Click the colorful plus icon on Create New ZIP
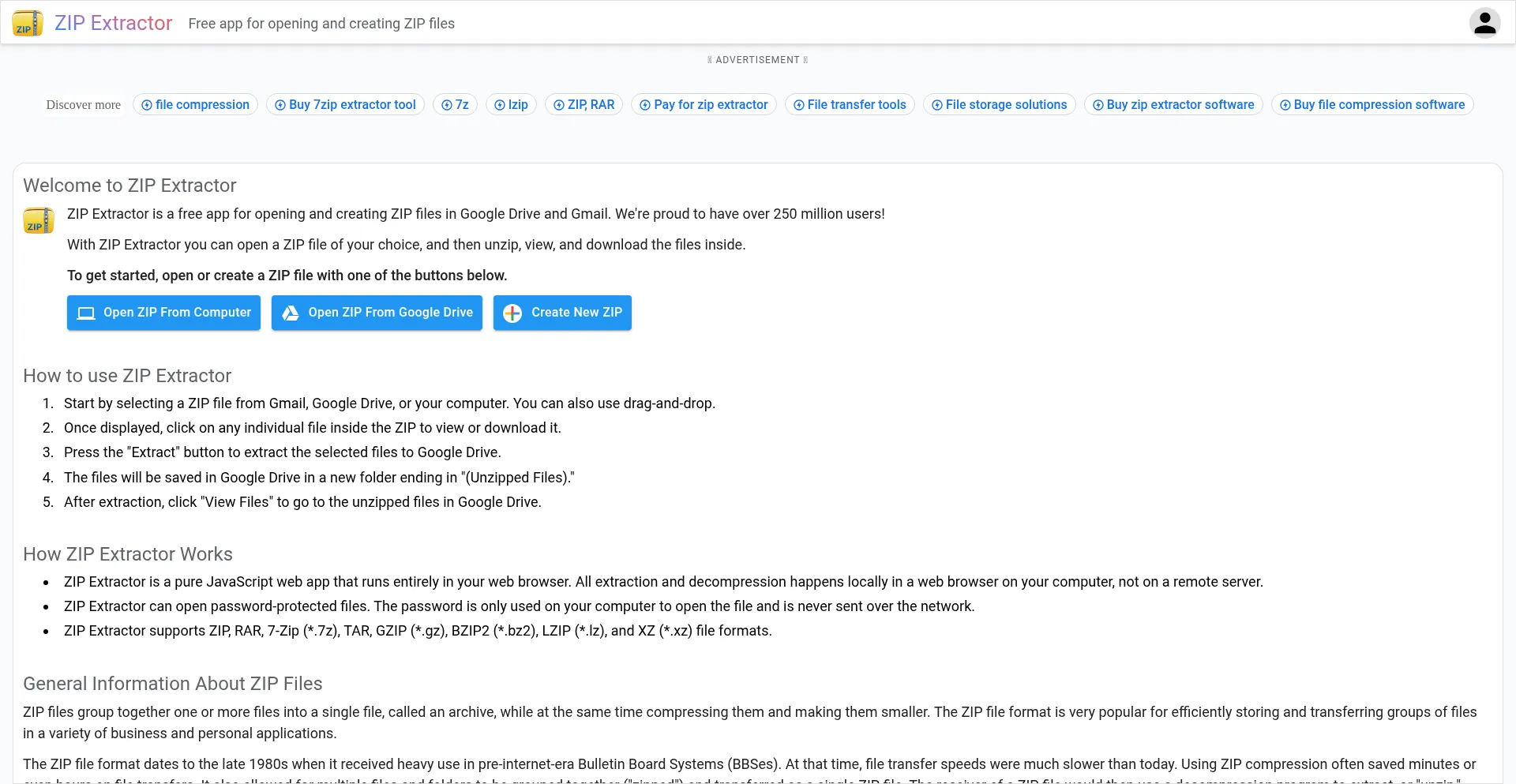 512,313
